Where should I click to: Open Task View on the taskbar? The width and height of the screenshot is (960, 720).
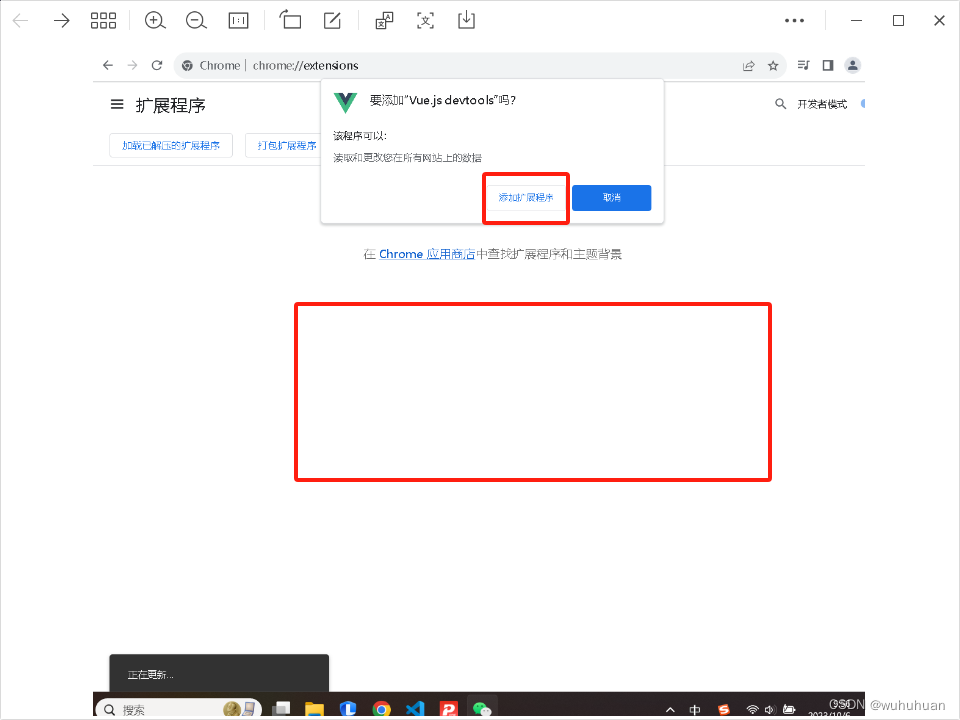point(281,709)
